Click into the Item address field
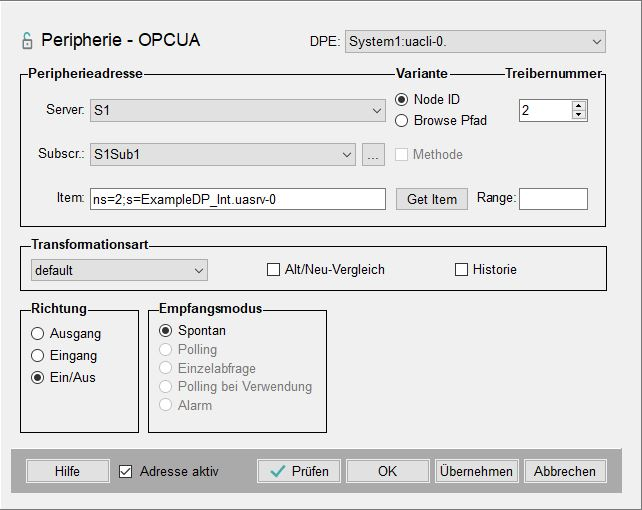 [237, 199]
